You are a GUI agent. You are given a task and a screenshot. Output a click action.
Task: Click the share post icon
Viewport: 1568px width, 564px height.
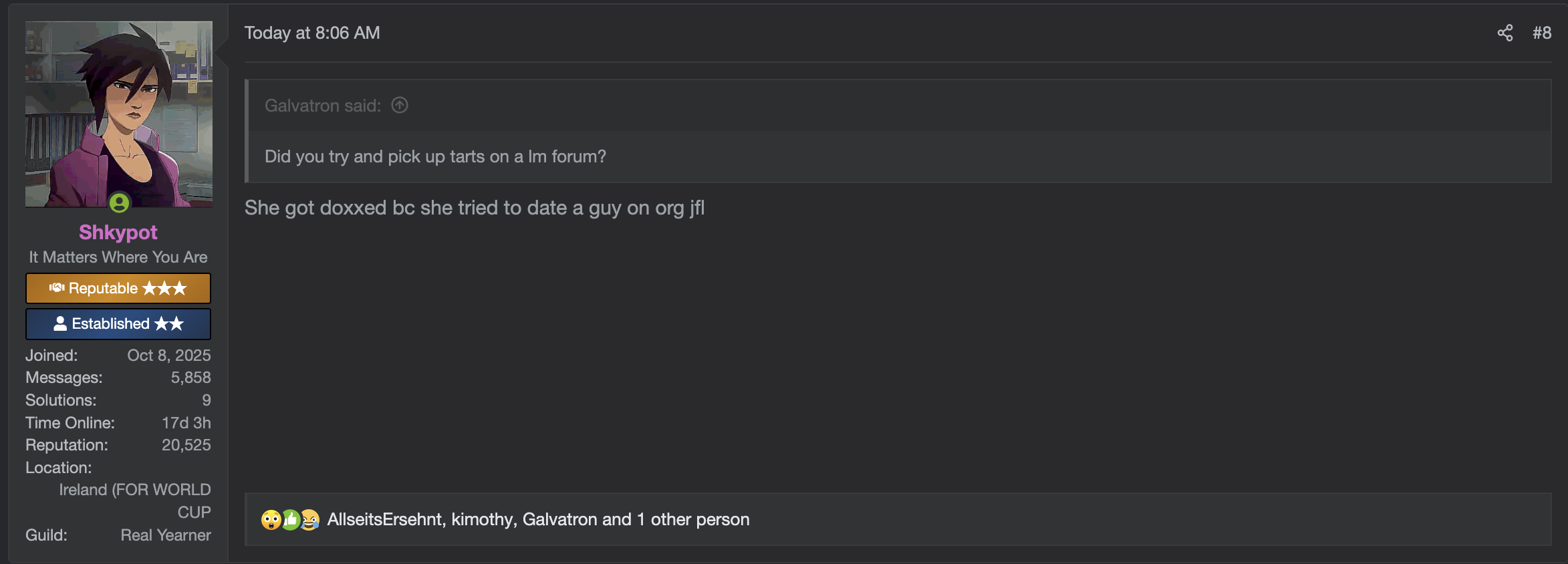pos(1505,33)
